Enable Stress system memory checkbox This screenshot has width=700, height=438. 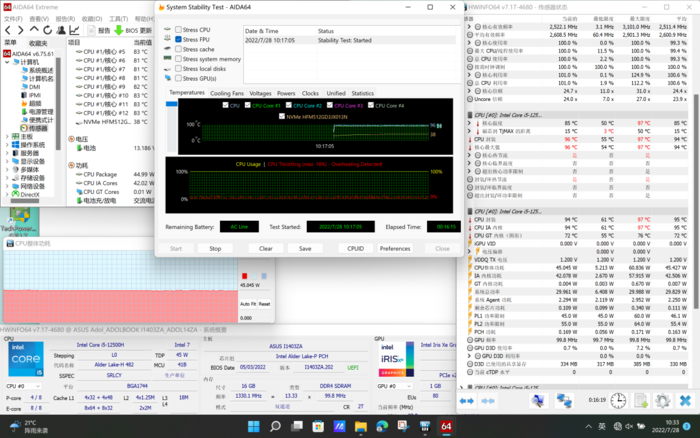(x=179, y=59)
